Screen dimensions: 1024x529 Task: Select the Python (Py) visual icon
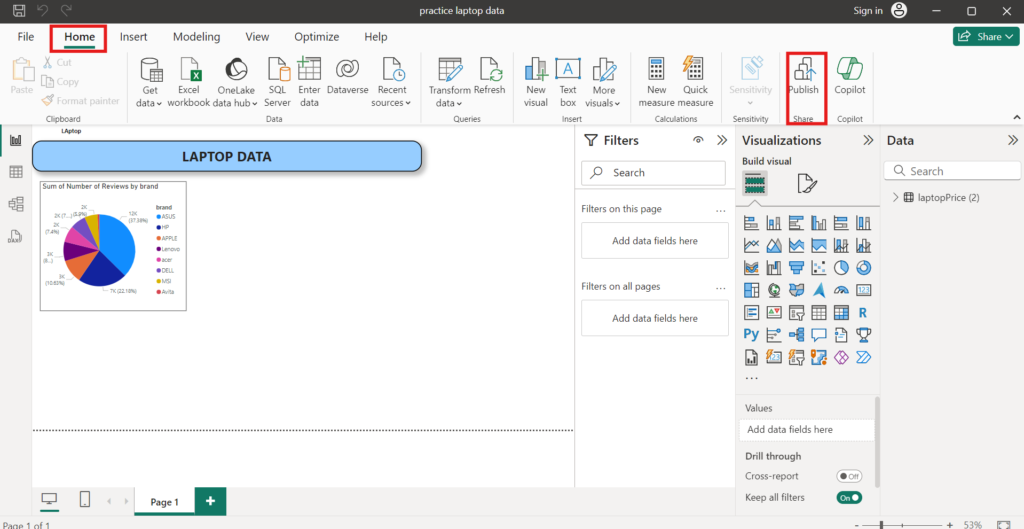pos(752,335)
